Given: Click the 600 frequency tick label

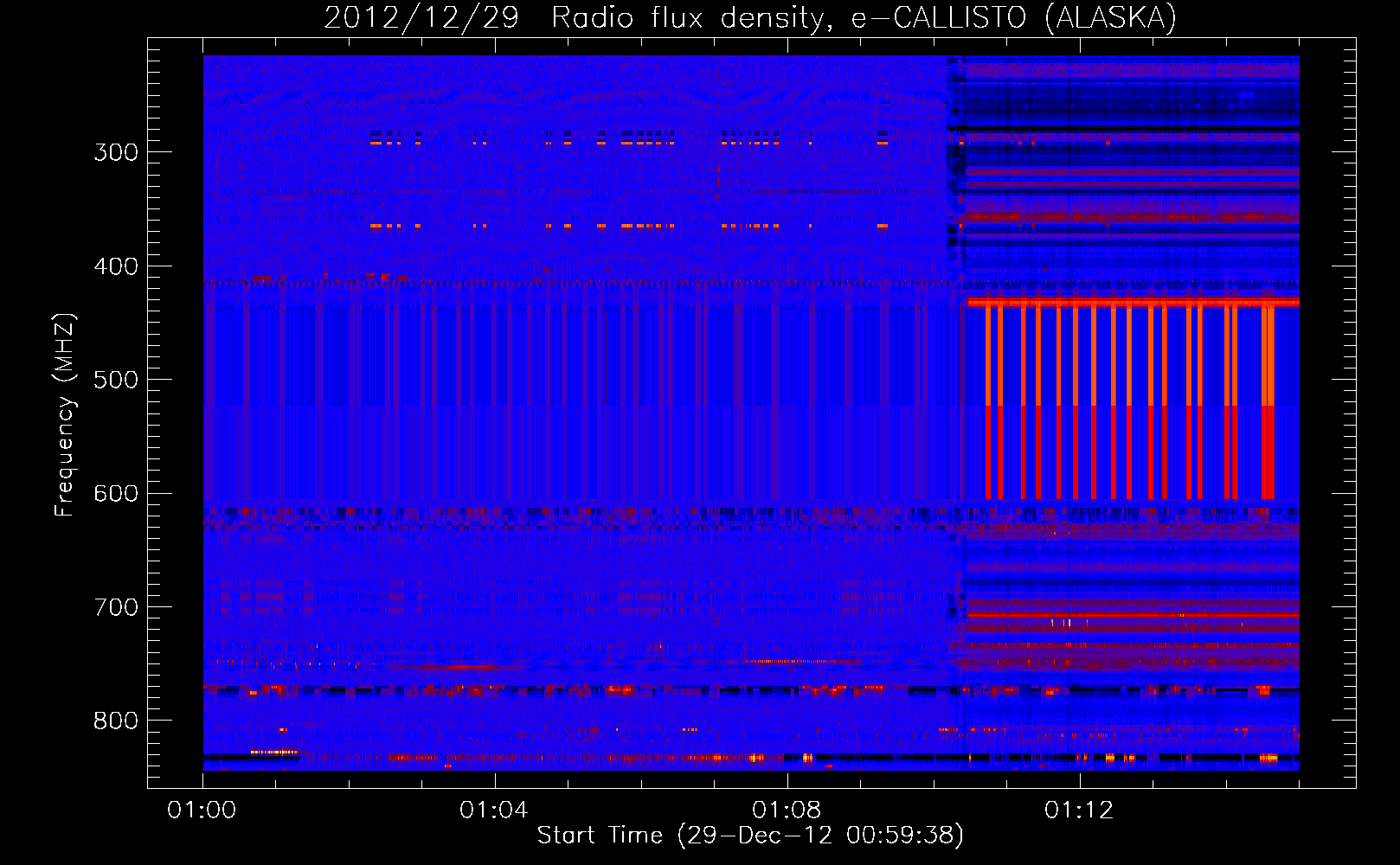Looking at the screenshot, I should [x=116, y=494].
